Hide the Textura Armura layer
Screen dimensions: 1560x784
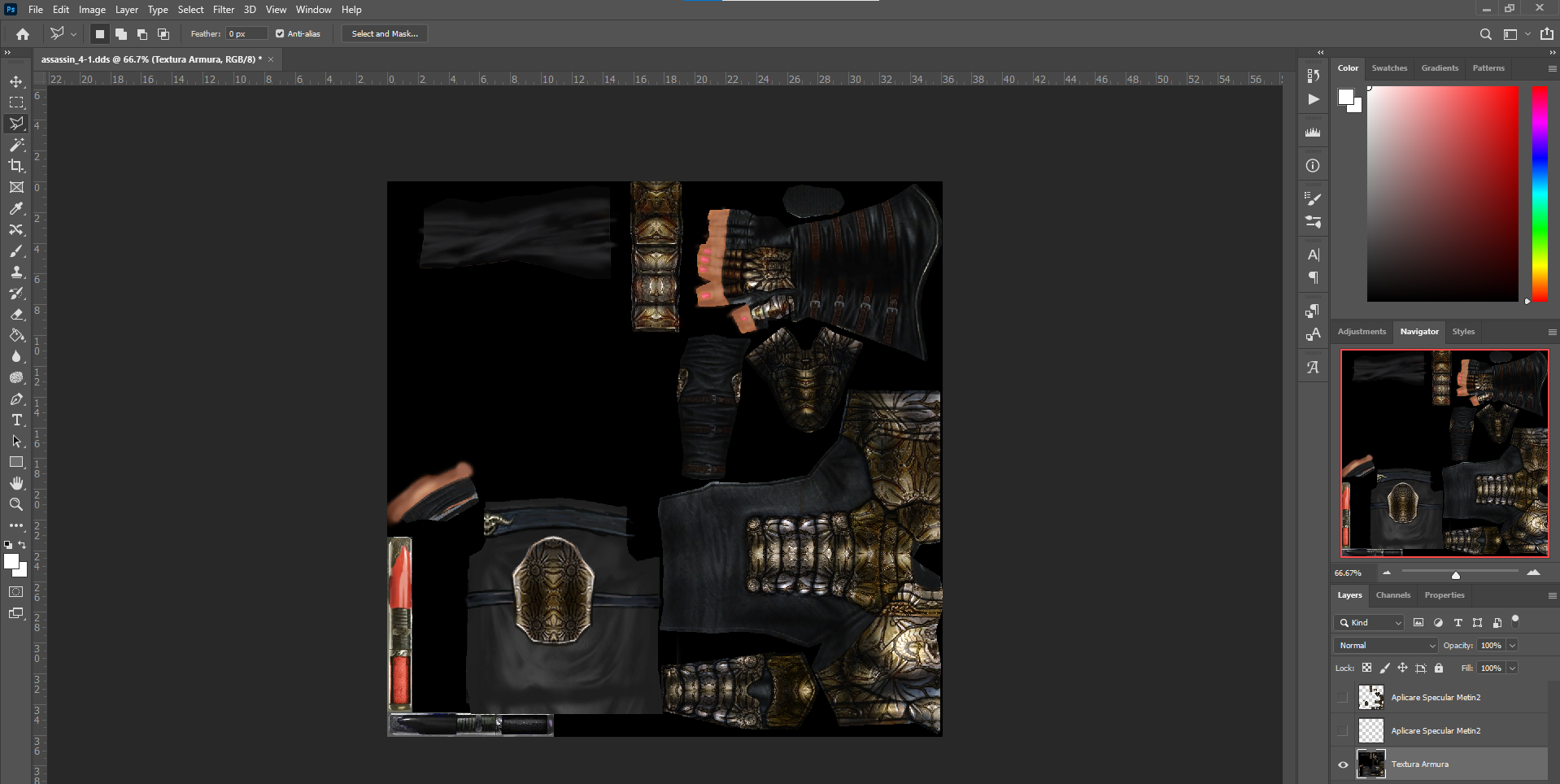tap(1343, 764)
